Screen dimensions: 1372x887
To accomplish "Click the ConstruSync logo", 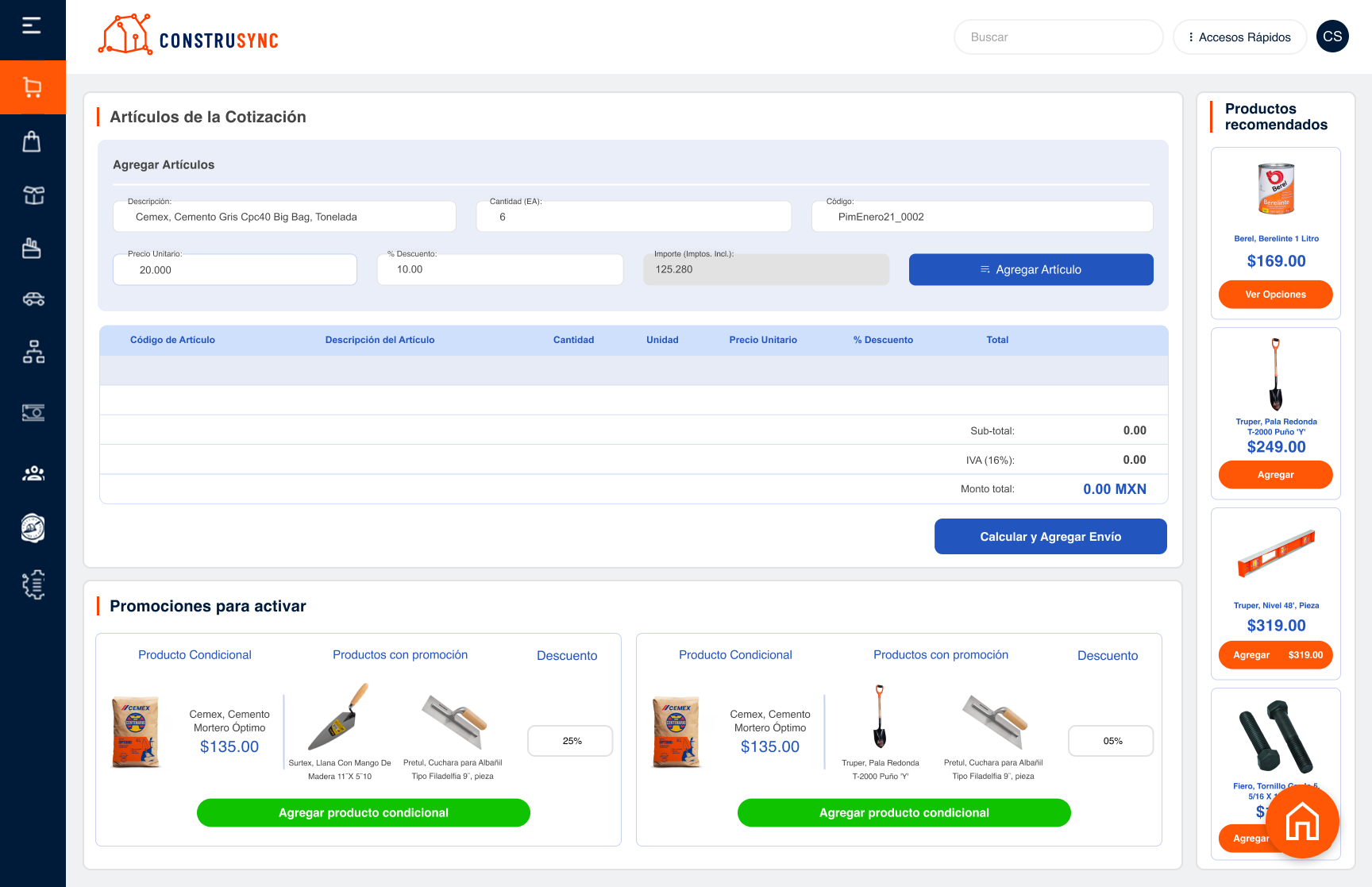I will click(188, 36).
